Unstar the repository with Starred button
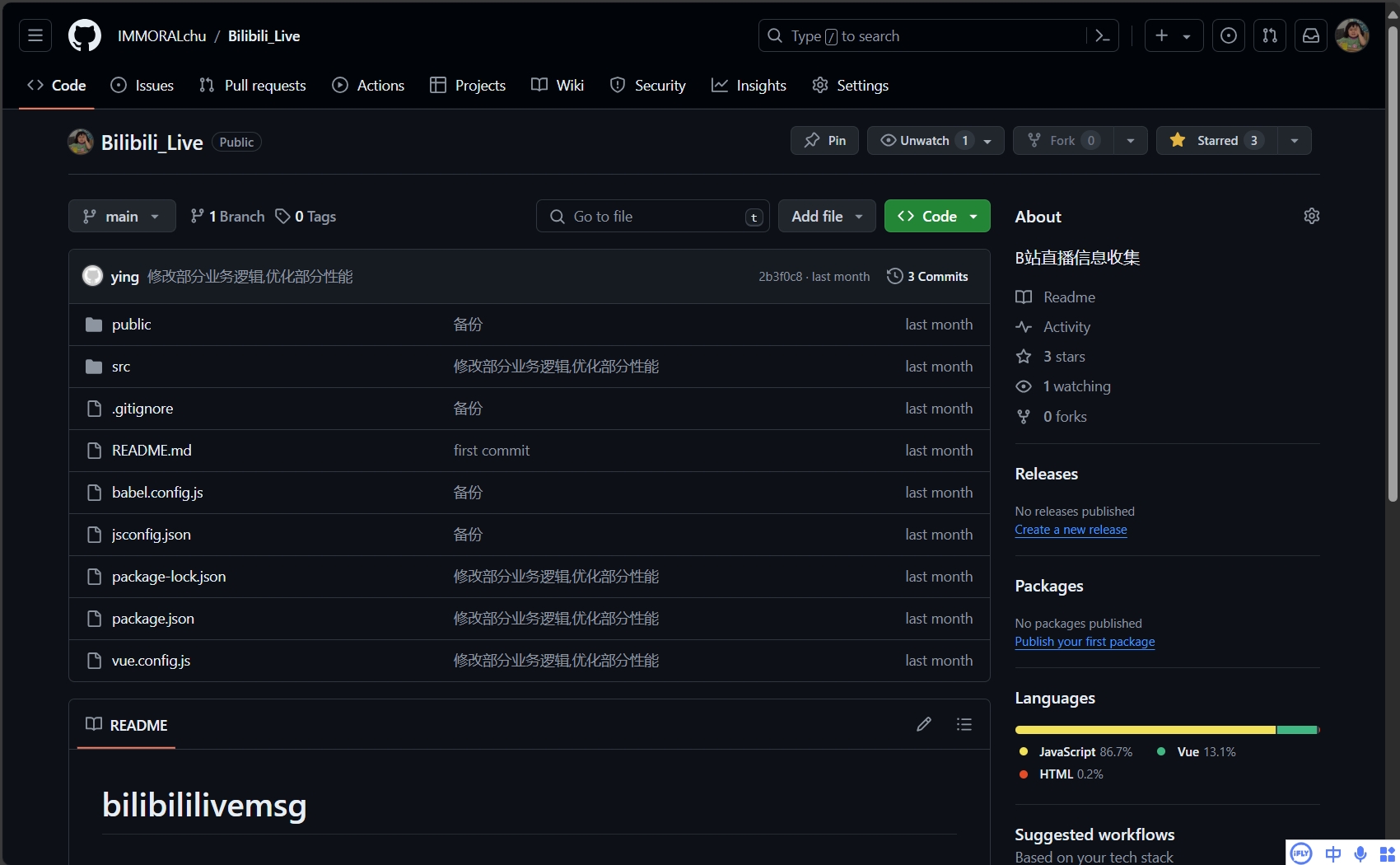This screenshot has width=1400, height=865. (1216, 140)
